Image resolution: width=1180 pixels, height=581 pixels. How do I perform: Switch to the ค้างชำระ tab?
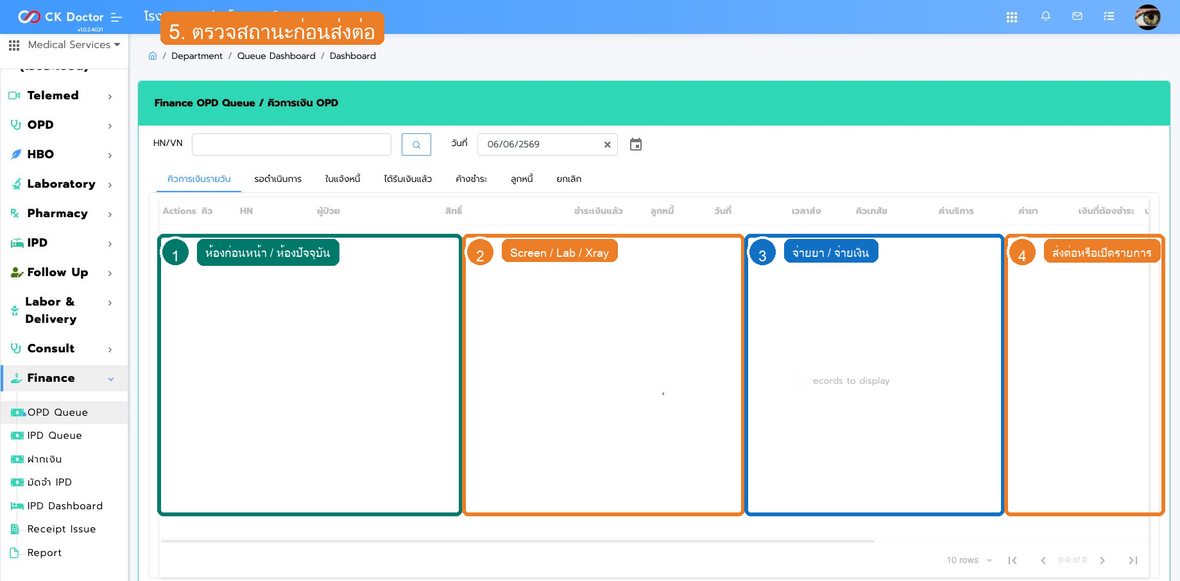(x=471, y=179)
